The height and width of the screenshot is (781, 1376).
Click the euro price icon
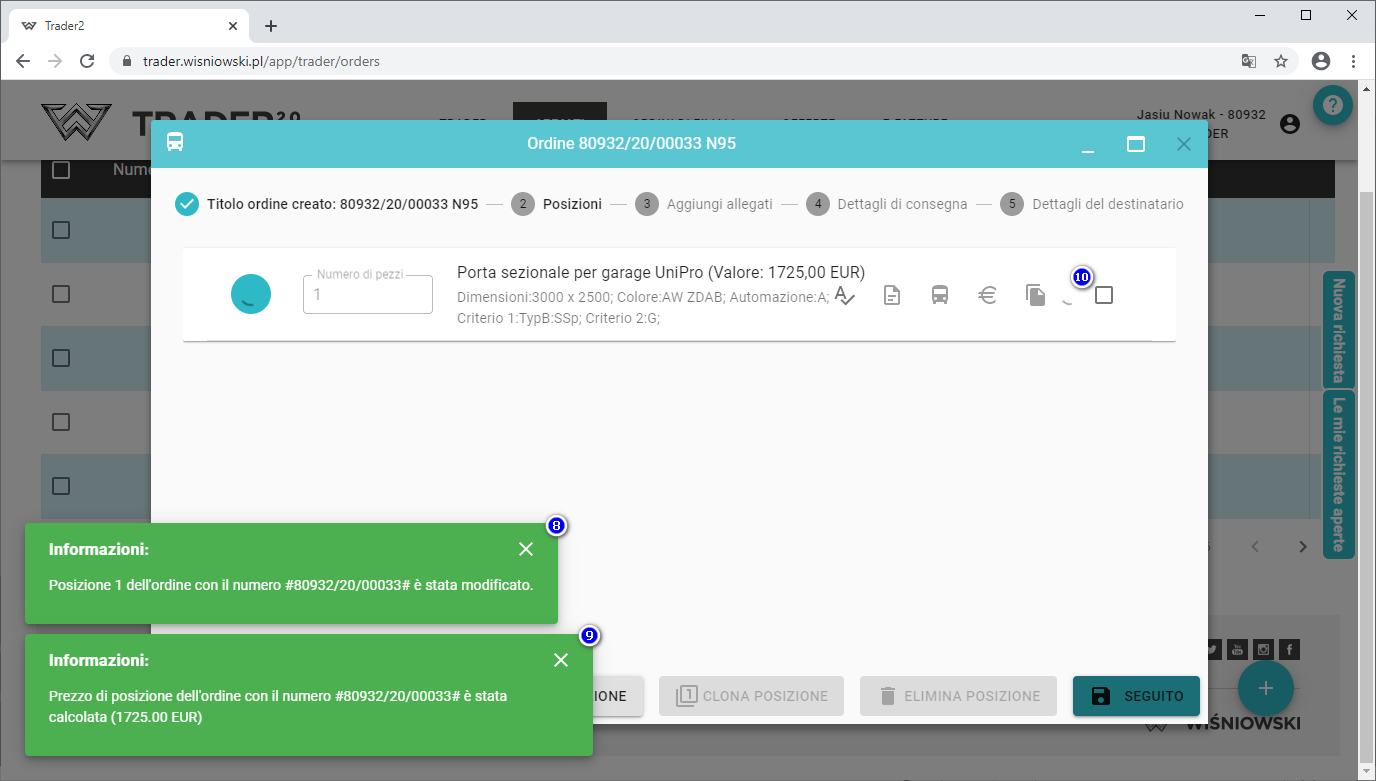(987, 295)
